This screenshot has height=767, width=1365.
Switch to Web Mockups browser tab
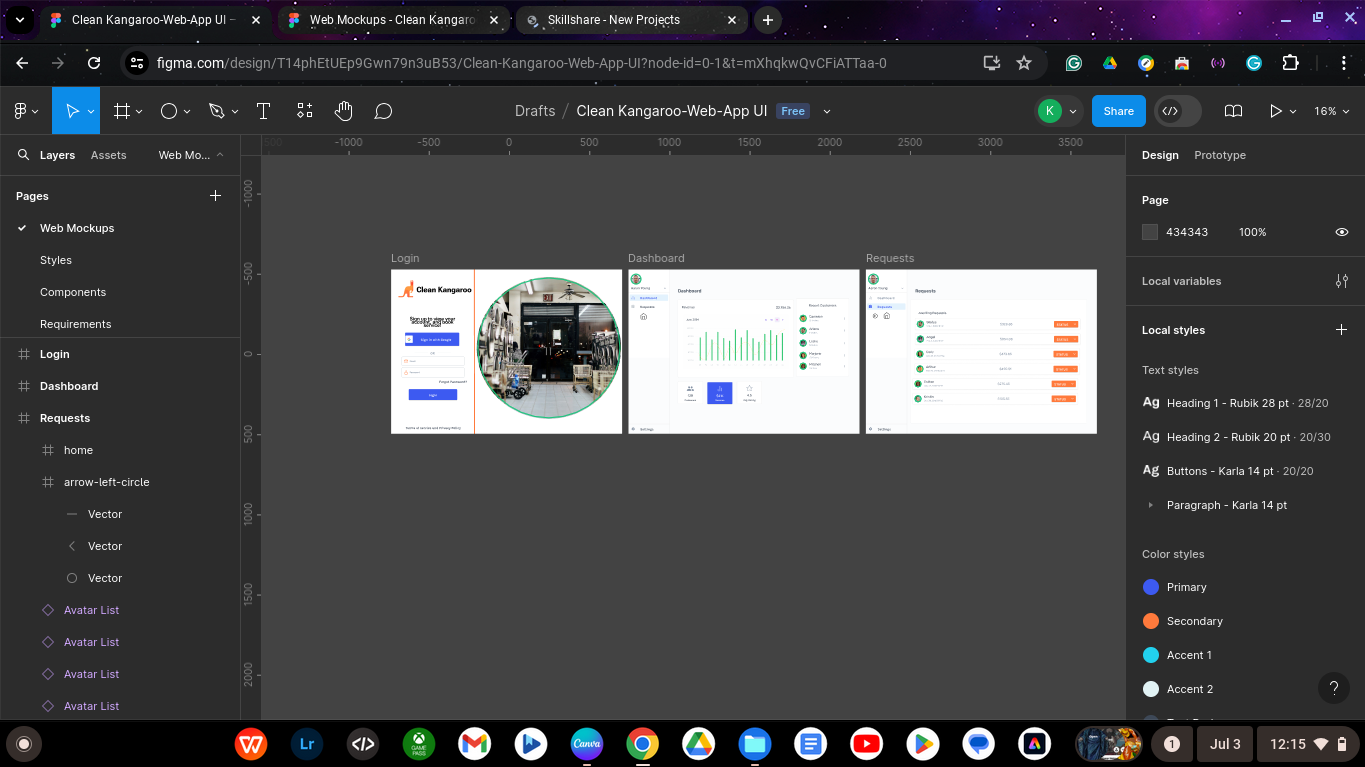point(390,20)
